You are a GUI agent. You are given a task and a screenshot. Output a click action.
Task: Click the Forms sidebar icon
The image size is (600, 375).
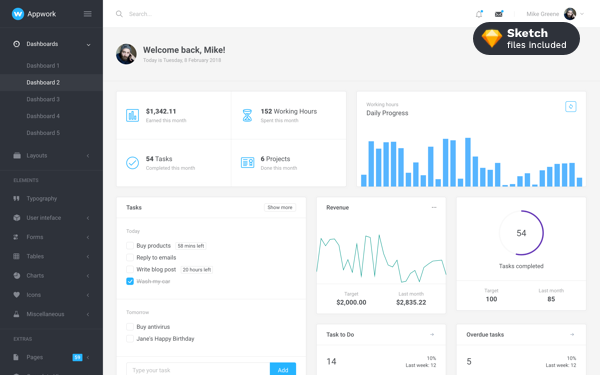point(16,237)
